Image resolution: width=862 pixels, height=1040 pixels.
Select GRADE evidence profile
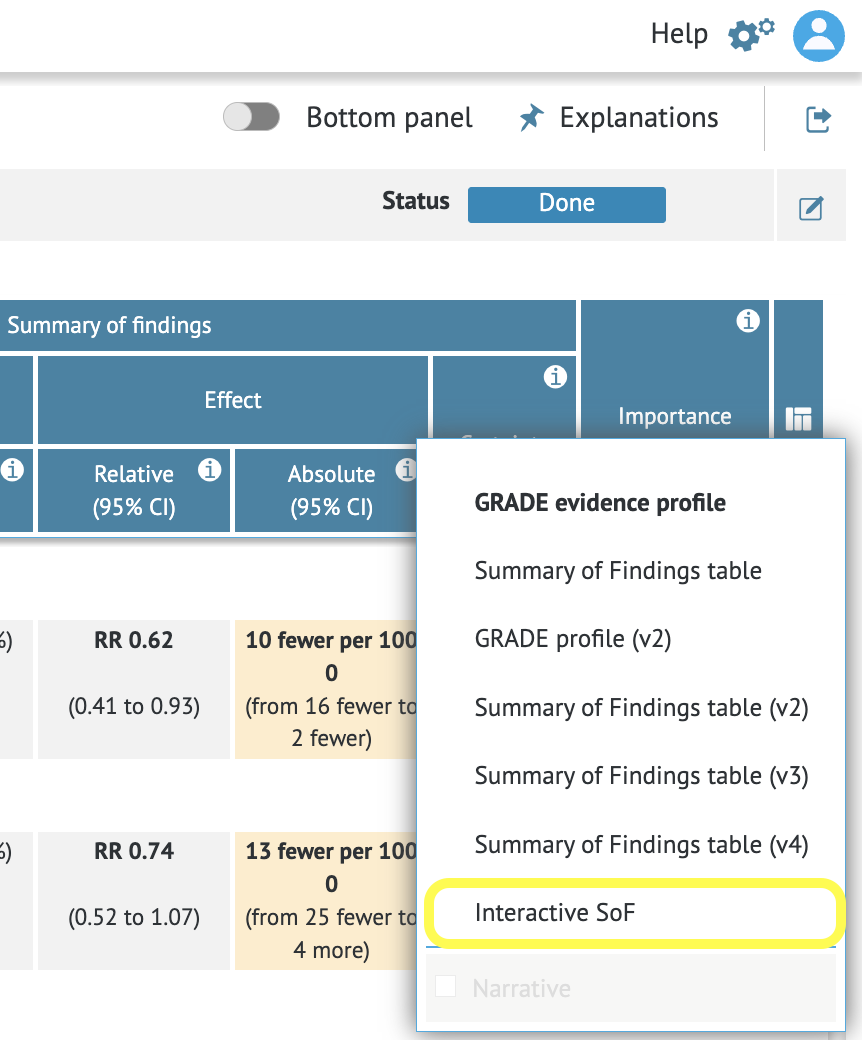[601, 503]
